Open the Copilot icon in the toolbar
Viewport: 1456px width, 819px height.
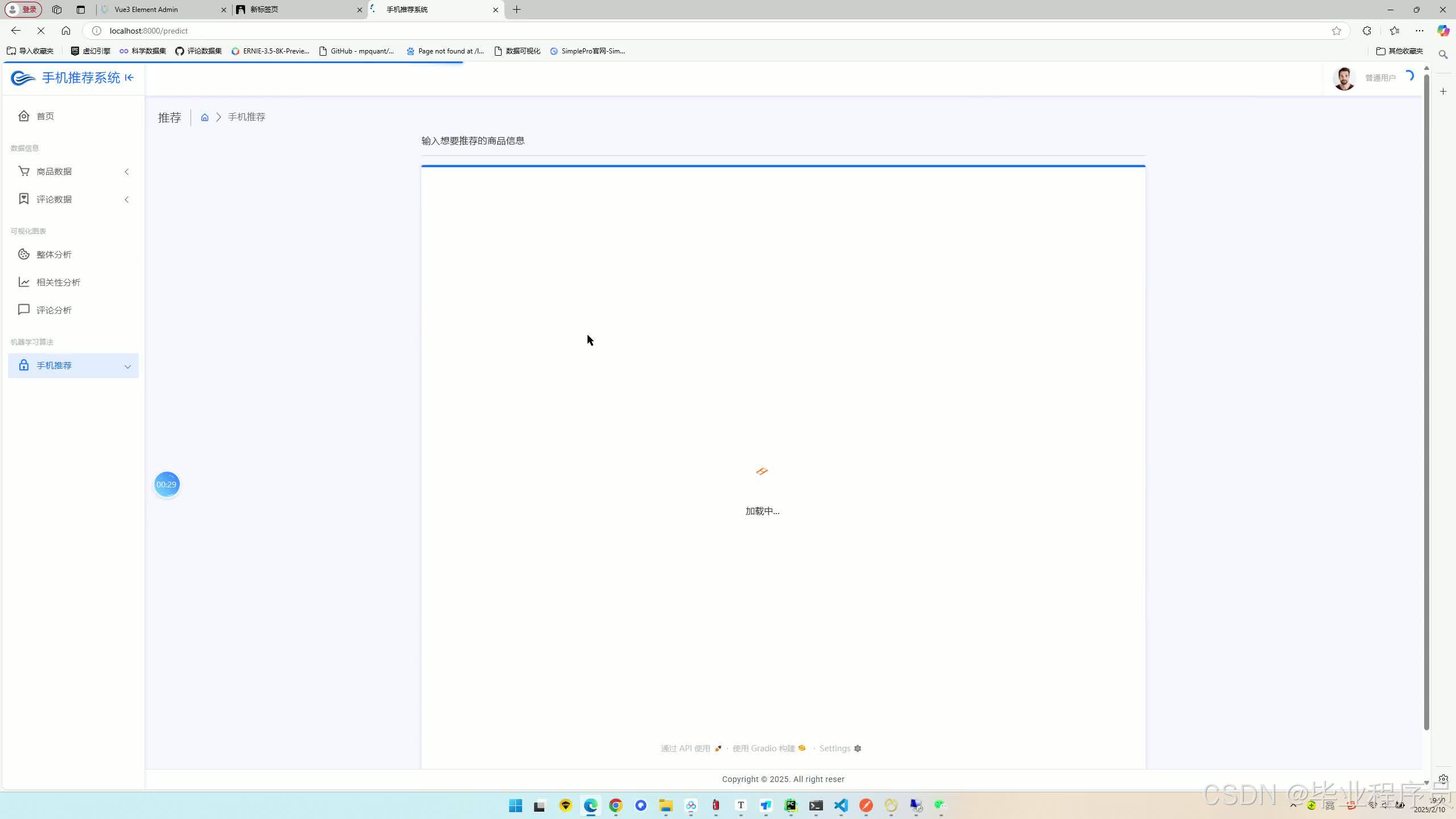coord(1443,31)
